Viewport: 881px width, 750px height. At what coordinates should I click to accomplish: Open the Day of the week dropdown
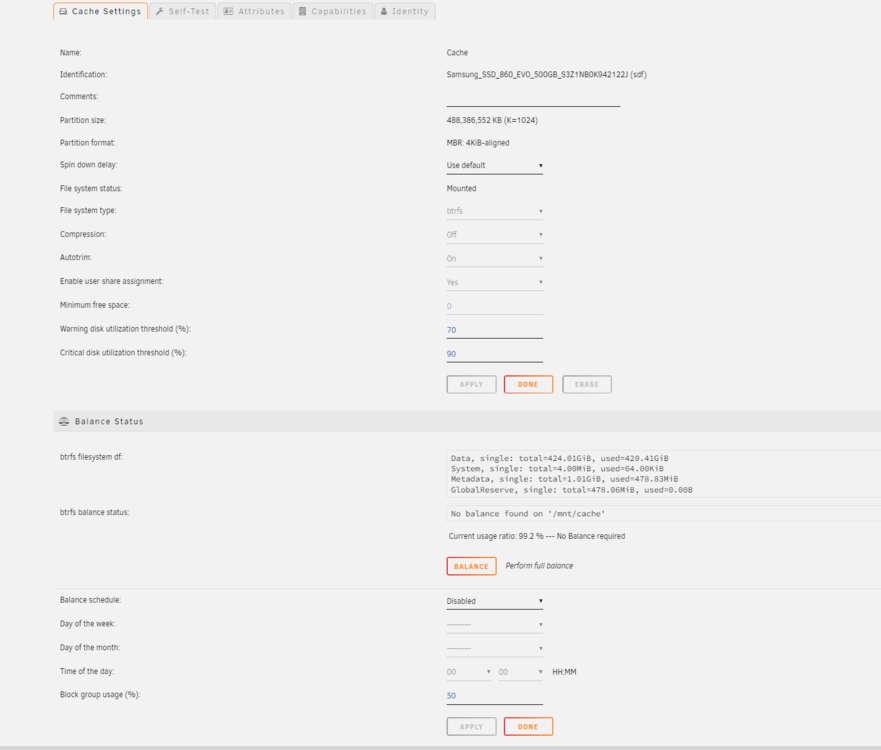coord(494,625)
